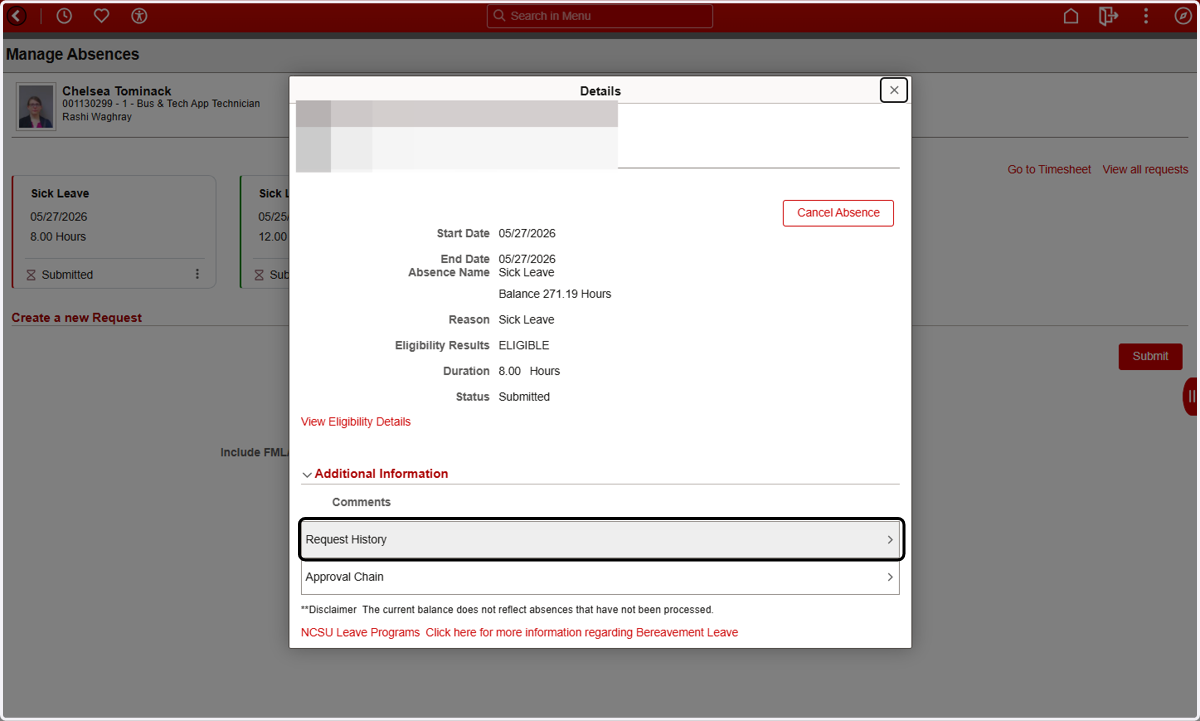Click the Submit button

pyautogui.click(x=1150, y=356)
